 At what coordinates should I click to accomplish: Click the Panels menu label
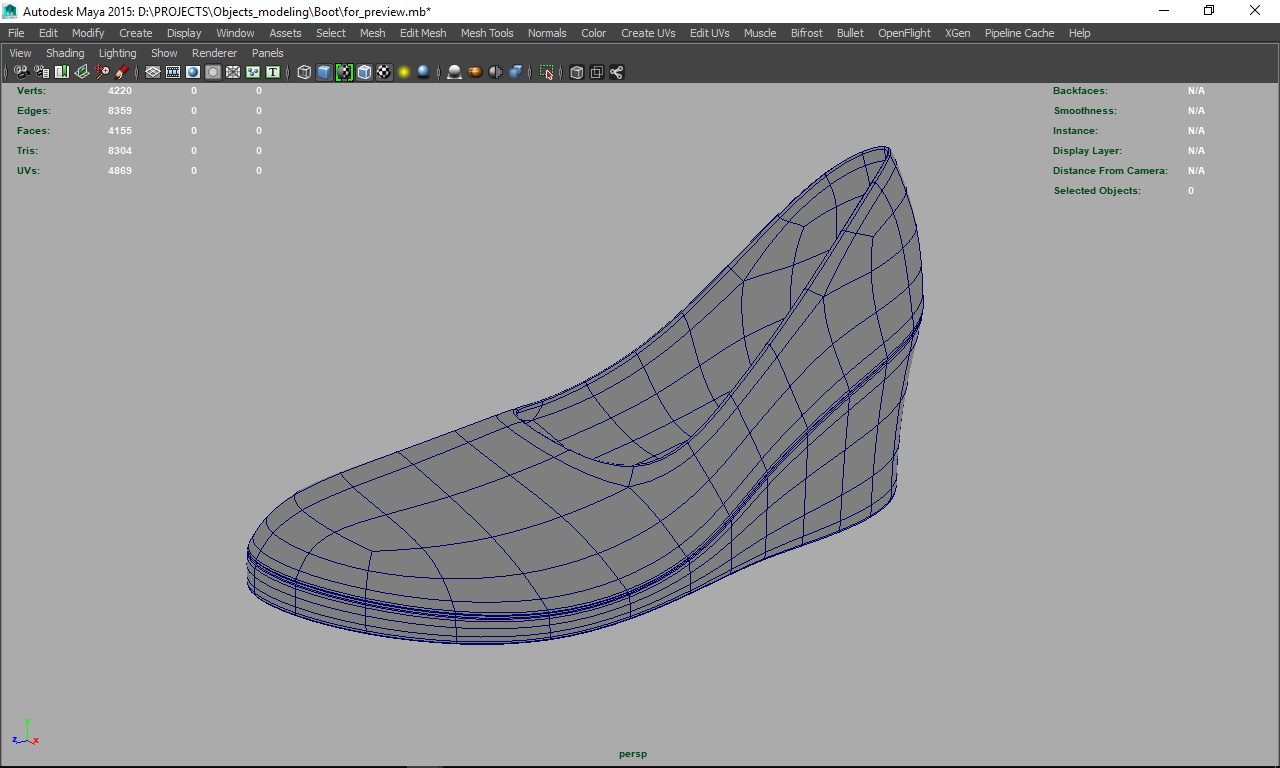click(x=267, y=53)
